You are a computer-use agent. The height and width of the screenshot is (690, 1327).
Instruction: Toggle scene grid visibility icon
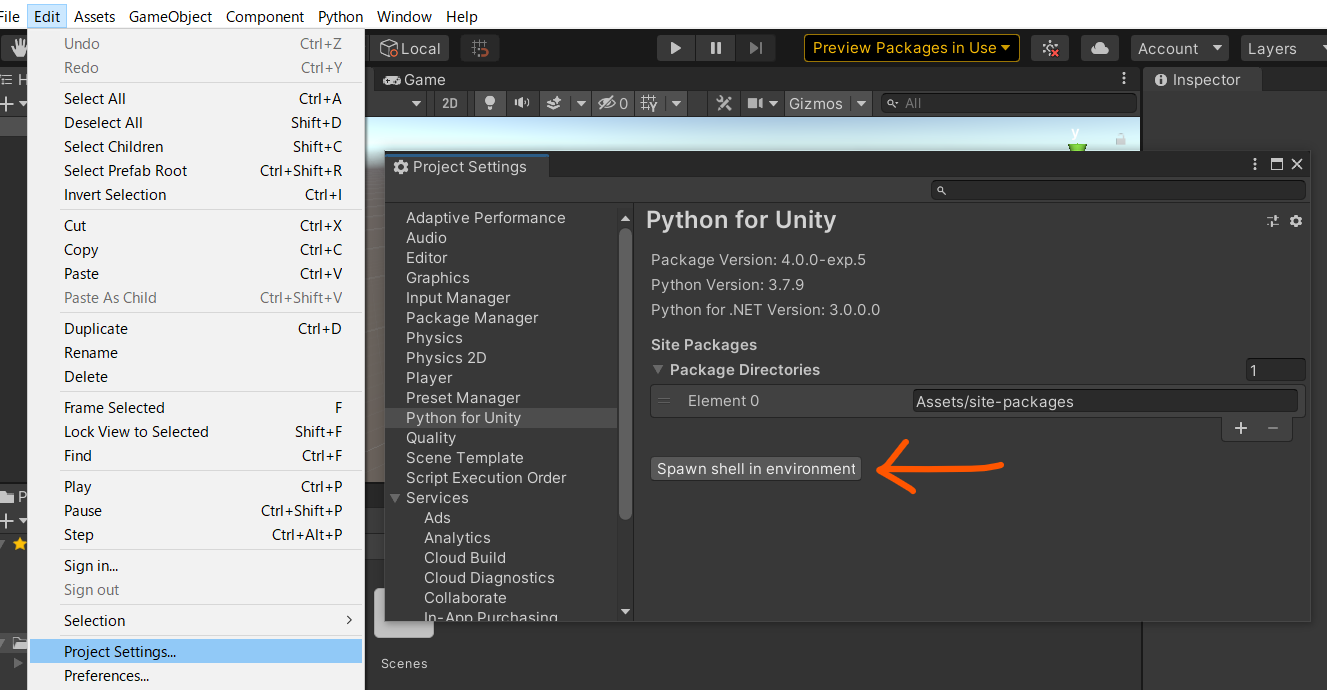pos(650,103)
